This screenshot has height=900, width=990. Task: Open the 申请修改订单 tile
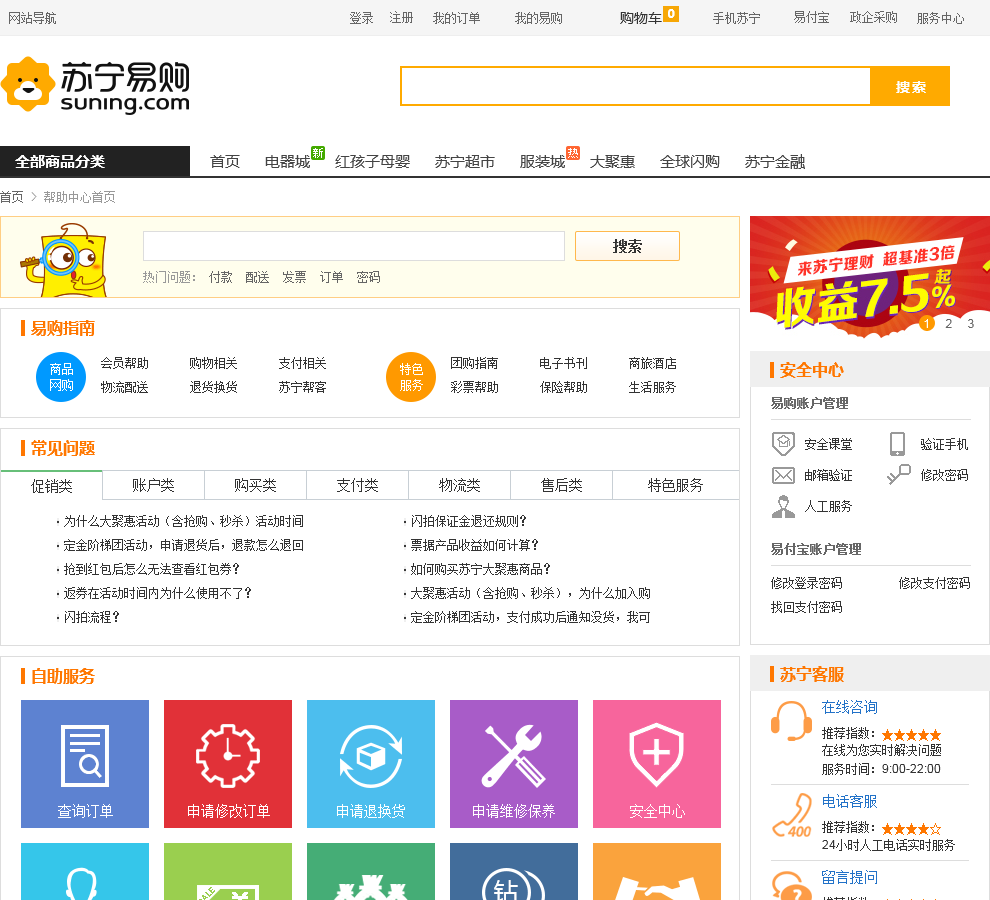[x=228, y=764]
